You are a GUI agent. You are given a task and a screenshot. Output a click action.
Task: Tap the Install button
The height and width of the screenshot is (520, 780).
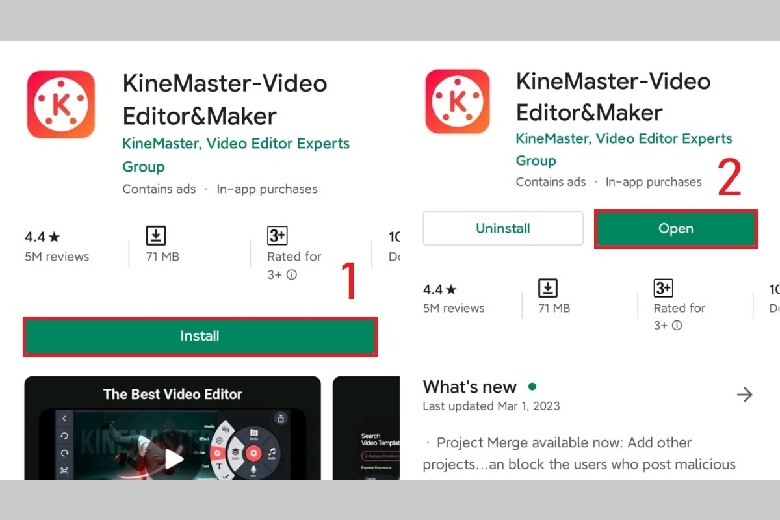coord(200,336)
